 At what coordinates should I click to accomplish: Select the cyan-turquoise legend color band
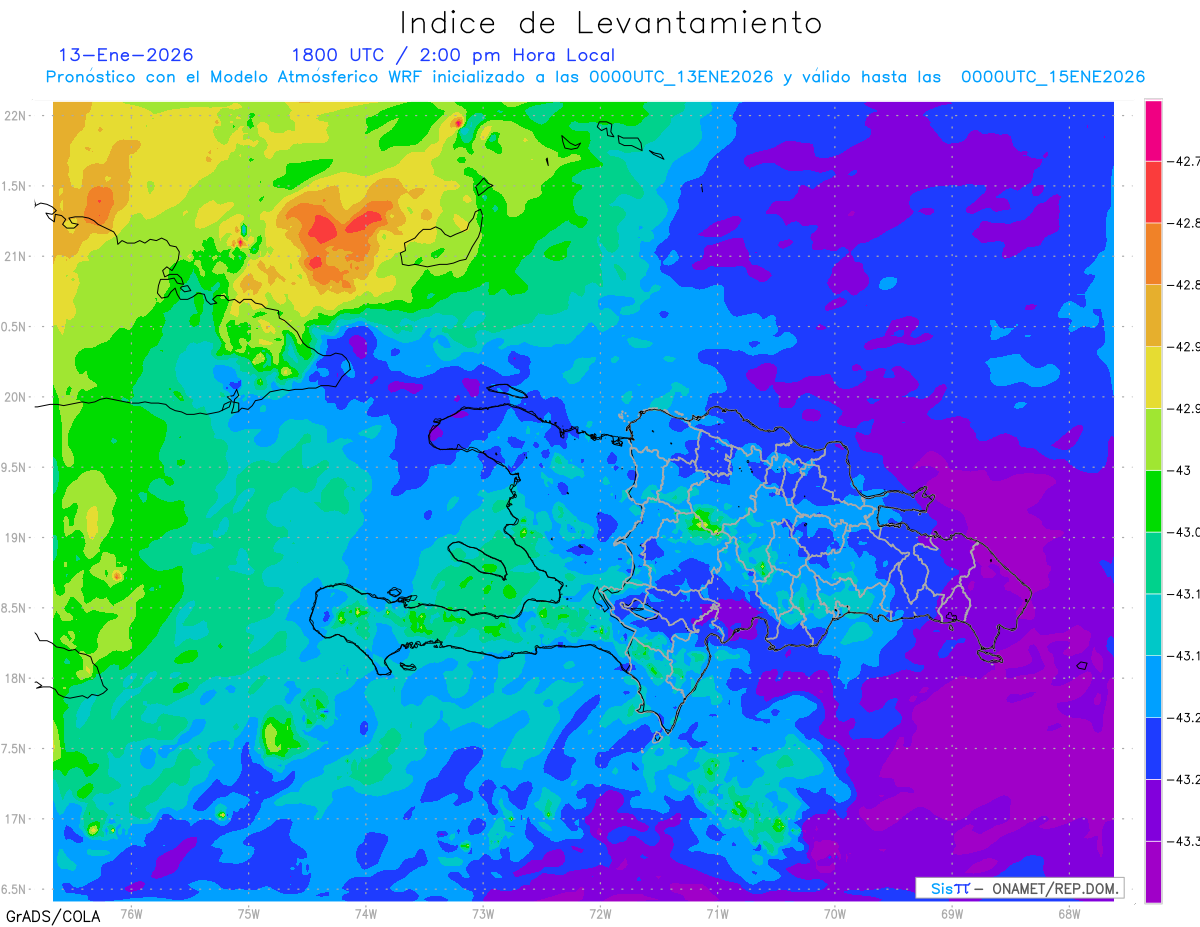tap(1153, 624)
